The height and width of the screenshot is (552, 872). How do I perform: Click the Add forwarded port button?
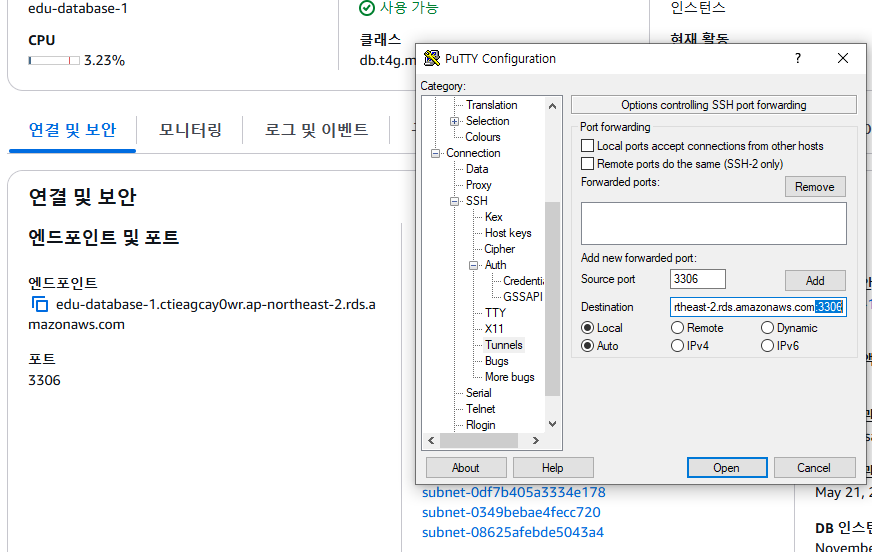tap(815, 281)
